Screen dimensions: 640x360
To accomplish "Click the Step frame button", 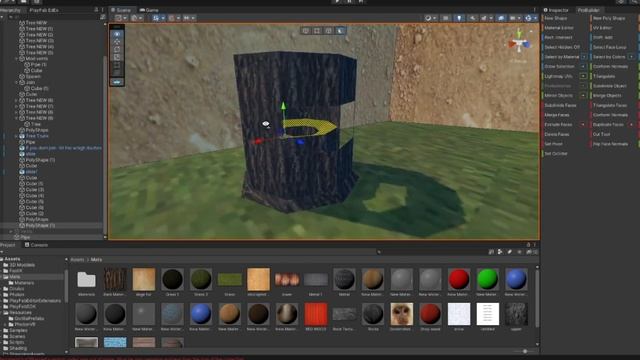I will 361,2.
